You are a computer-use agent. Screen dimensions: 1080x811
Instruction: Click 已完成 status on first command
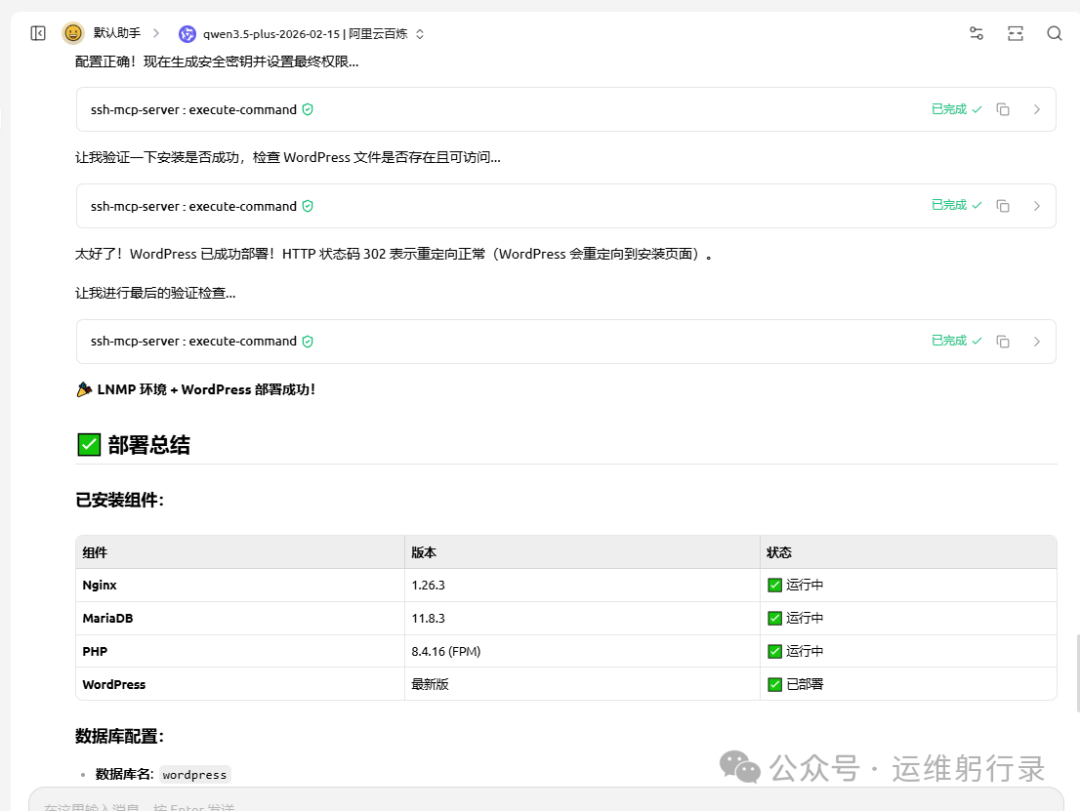(956, 109)
